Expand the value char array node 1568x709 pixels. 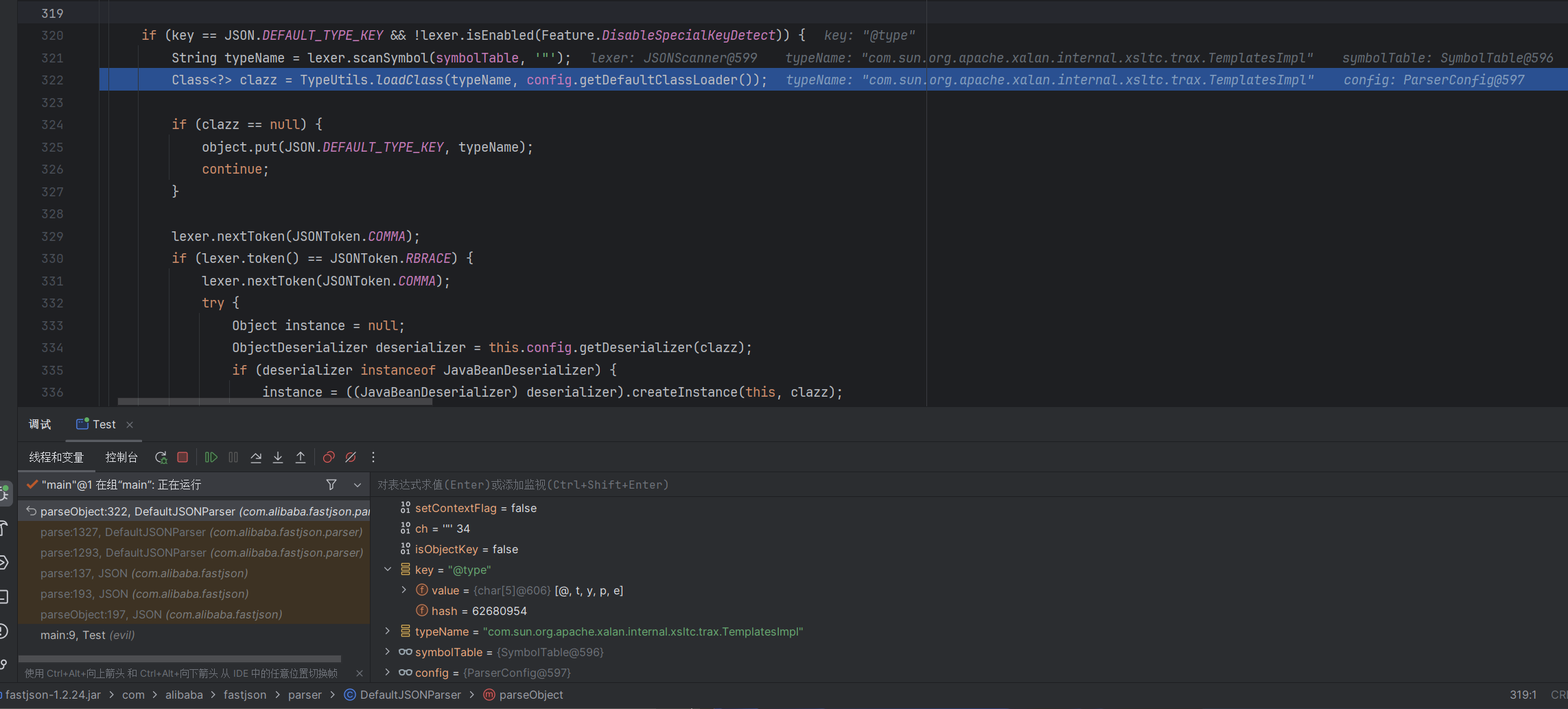point(404,590)
